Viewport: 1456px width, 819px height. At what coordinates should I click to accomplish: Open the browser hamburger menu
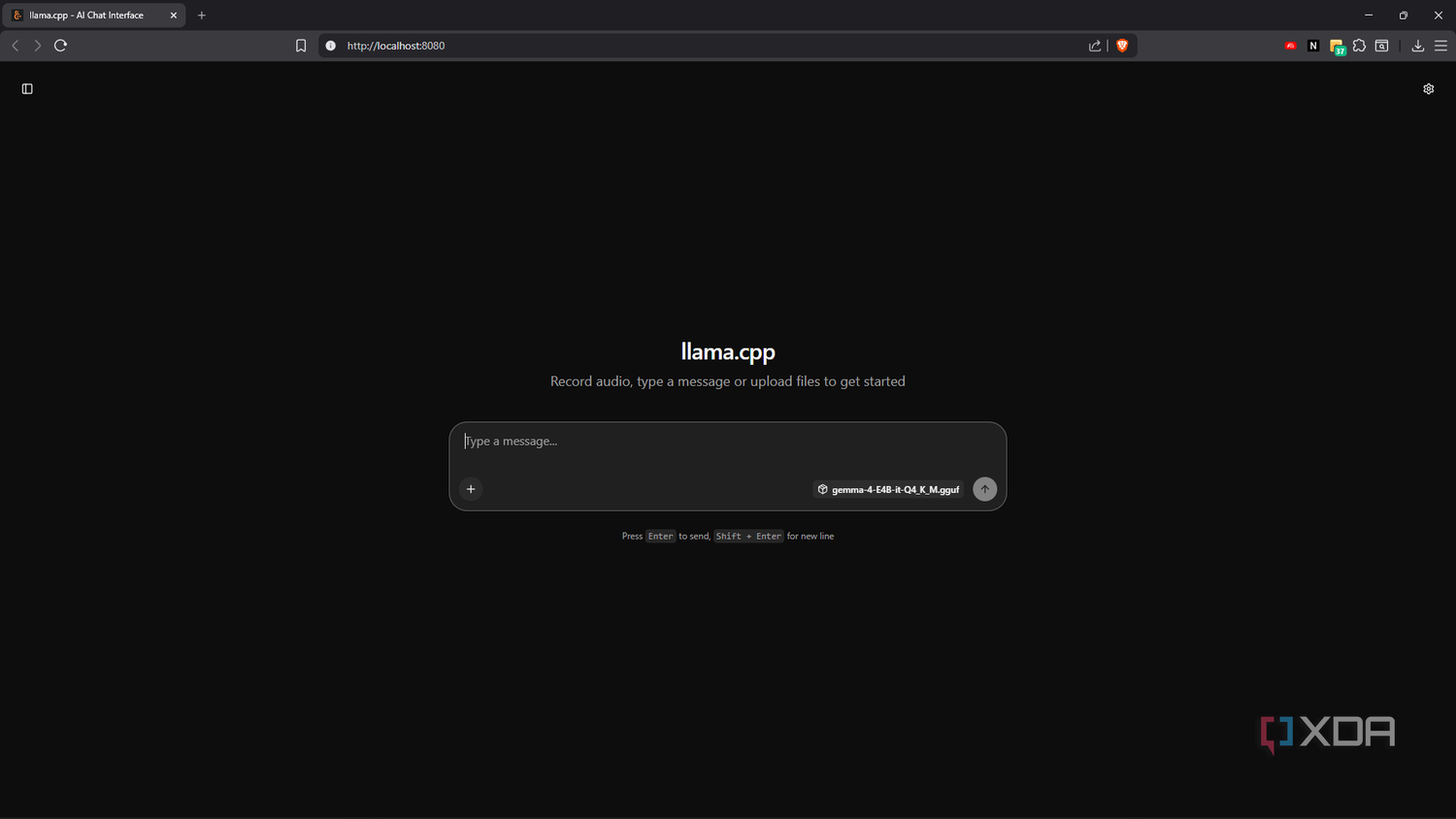1440,46
